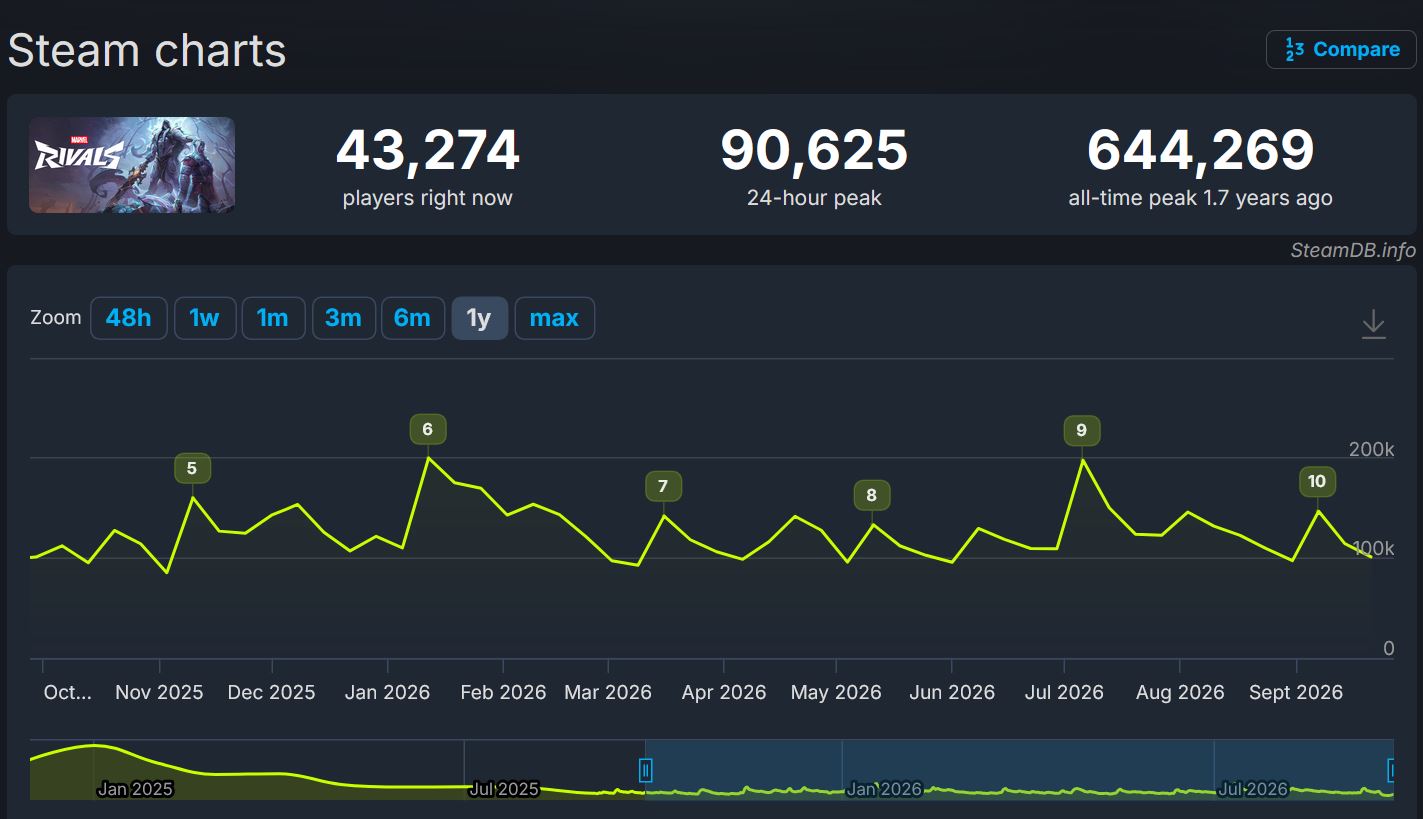Click event marker 5 on chart
This screenshot has height=819, width=1423.
pos(192,467)
